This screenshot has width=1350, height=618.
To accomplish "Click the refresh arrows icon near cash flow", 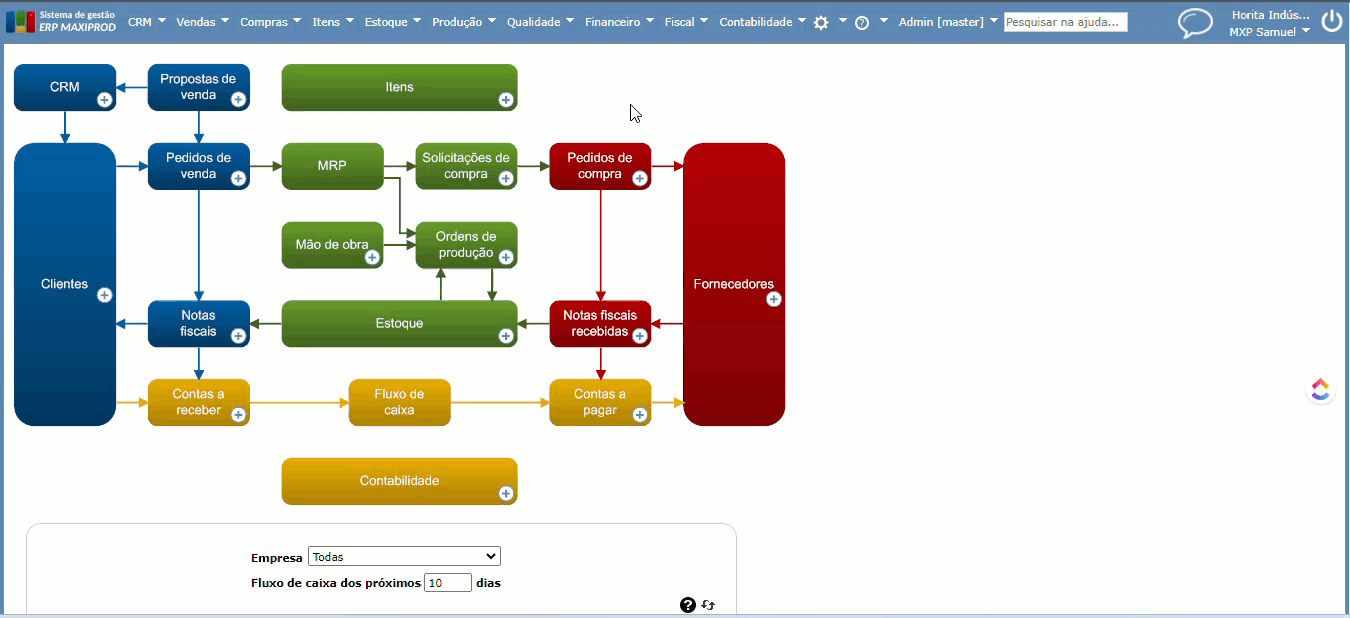I will coord(708,604).
